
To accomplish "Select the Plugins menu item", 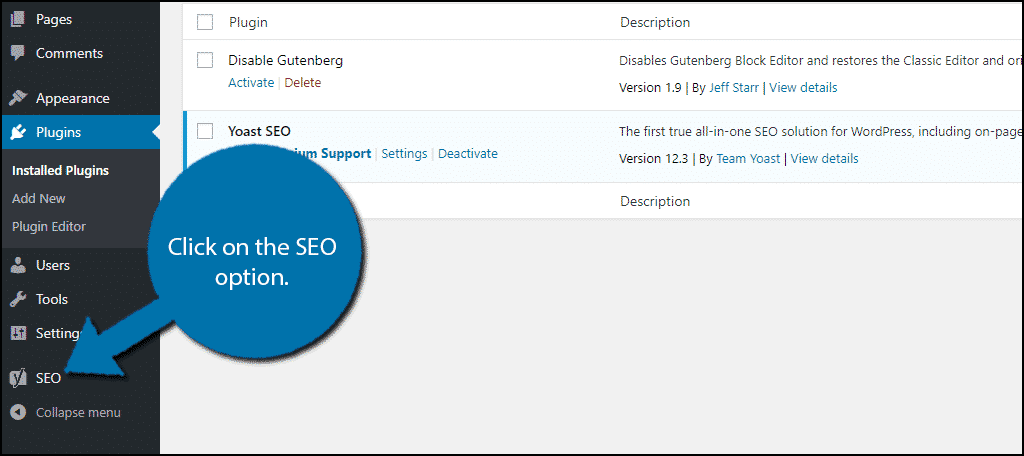I will [80, 133].
